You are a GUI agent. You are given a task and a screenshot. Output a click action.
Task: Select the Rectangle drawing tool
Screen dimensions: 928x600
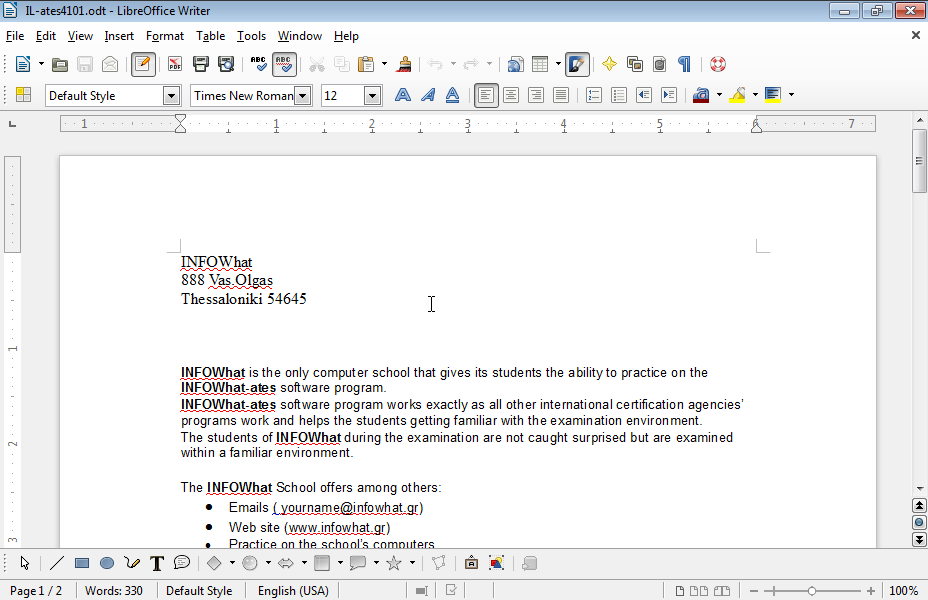point(82,563)
